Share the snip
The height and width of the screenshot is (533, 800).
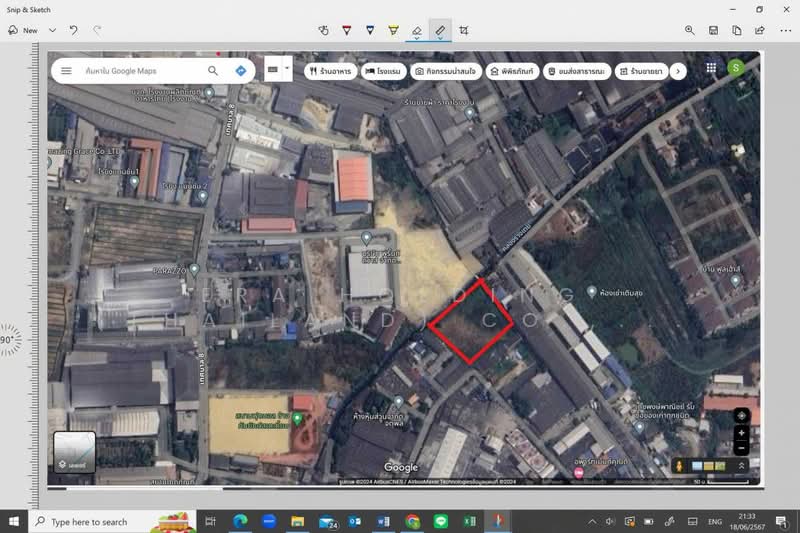click(x=760, y=31)
